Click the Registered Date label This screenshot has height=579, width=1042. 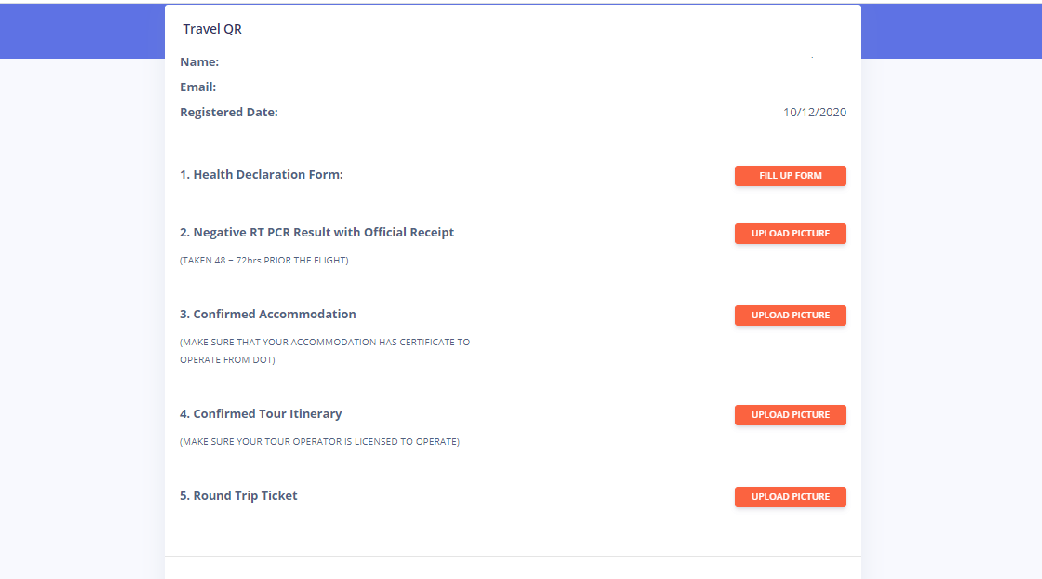coord(228,112)
